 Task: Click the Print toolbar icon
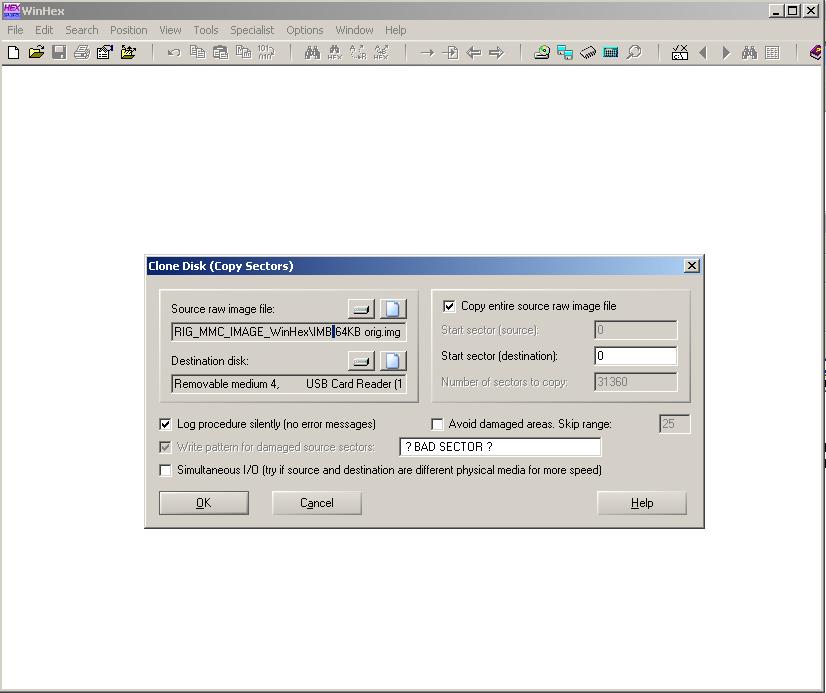82,52
